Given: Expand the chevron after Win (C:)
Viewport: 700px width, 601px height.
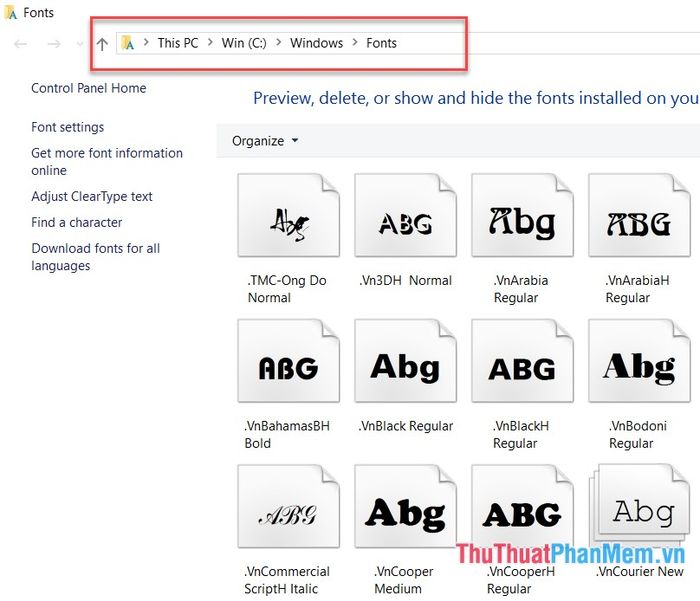Looking at the screenshot, I should (x=278, y=43).
